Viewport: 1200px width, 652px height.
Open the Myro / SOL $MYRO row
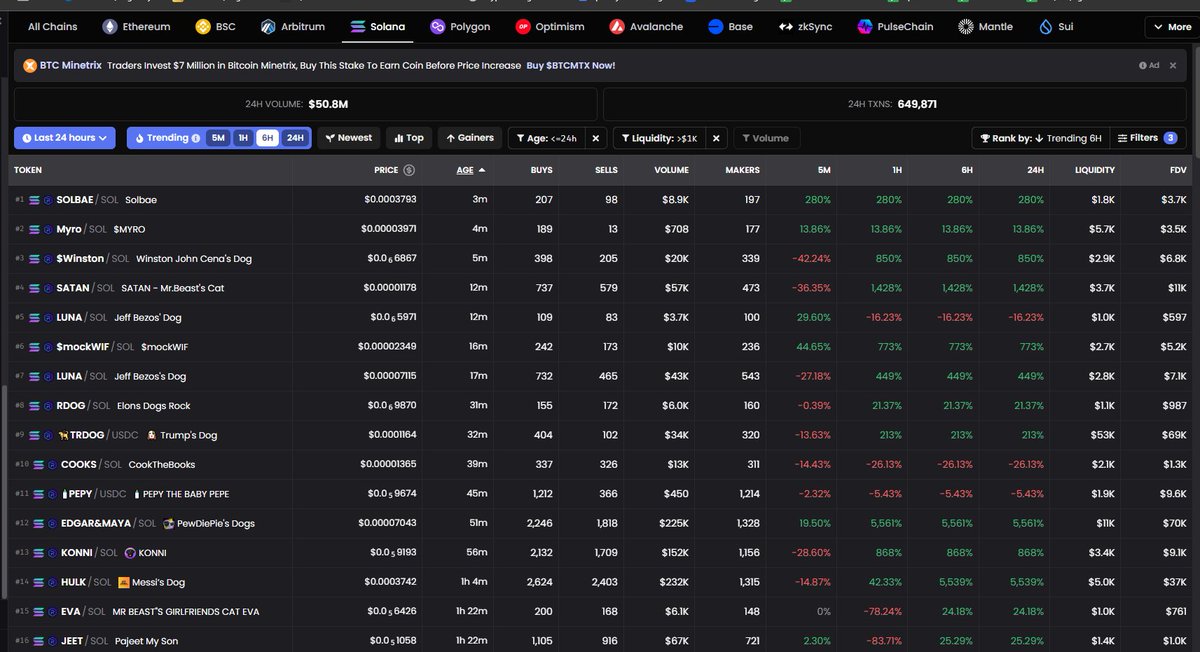(600, 229)
